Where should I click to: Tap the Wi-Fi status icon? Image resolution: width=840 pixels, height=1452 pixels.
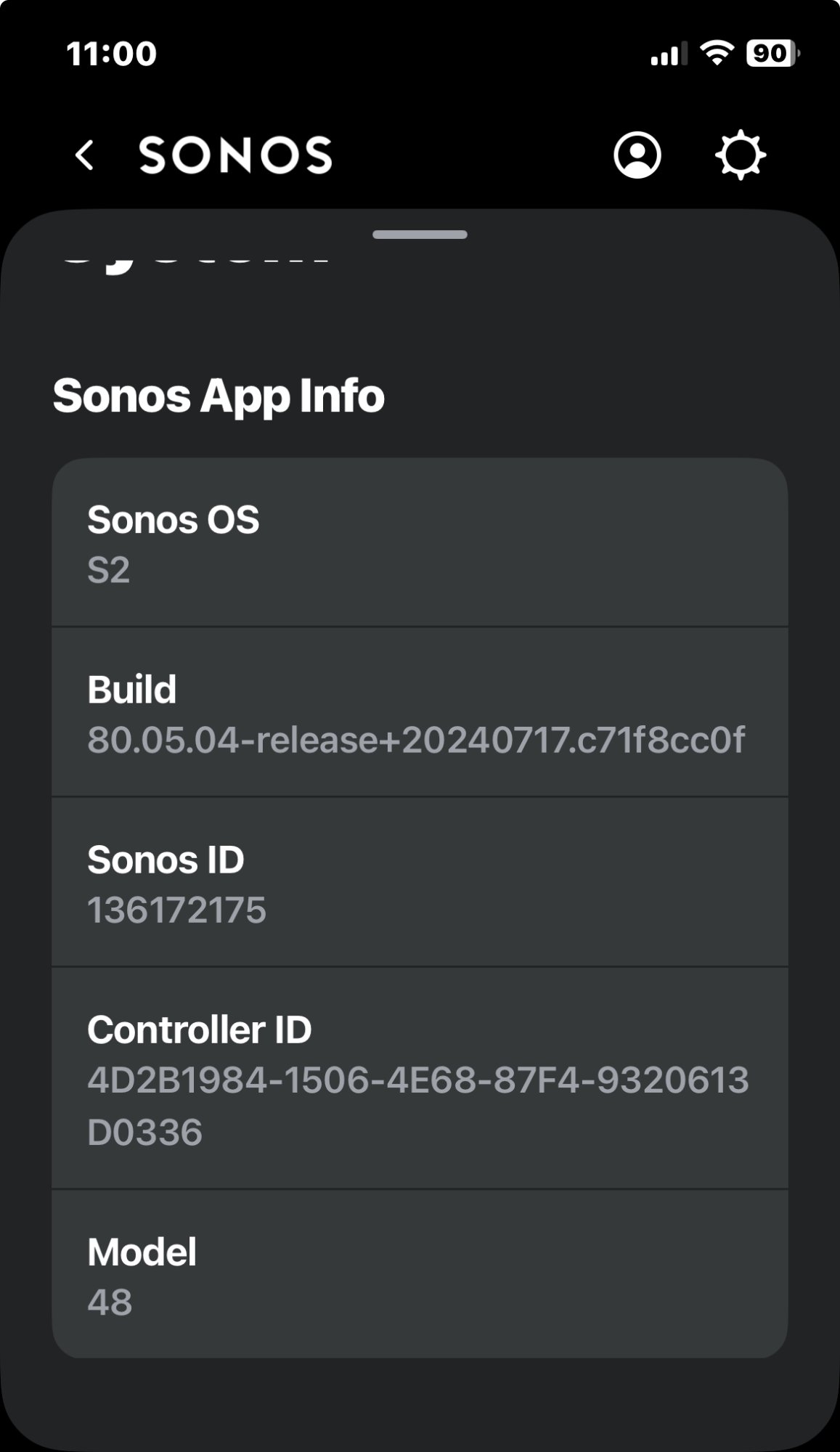[x=717, y=53]
